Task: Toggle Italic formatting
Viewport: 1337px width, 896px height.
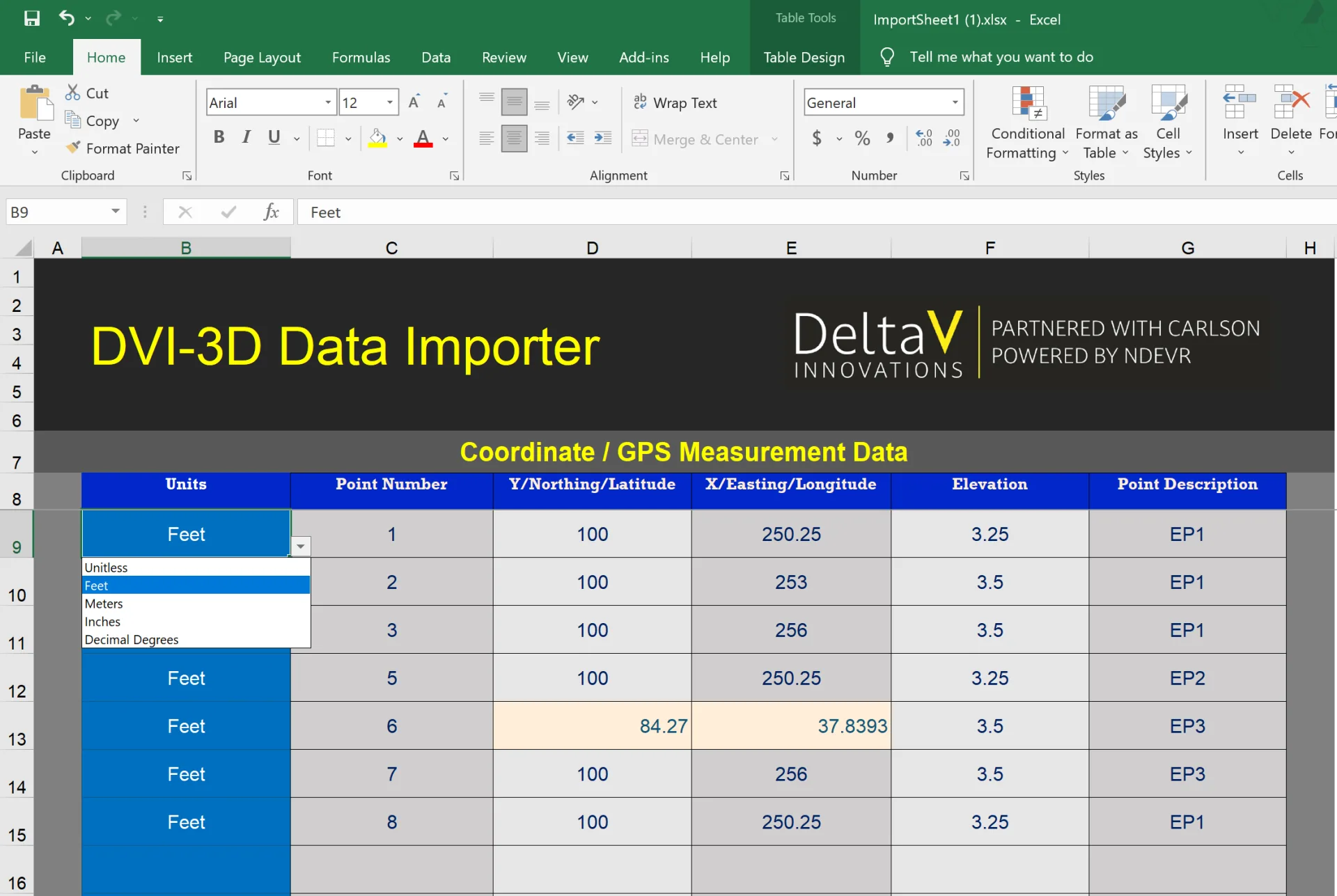Action: click(x=246, y=137)
